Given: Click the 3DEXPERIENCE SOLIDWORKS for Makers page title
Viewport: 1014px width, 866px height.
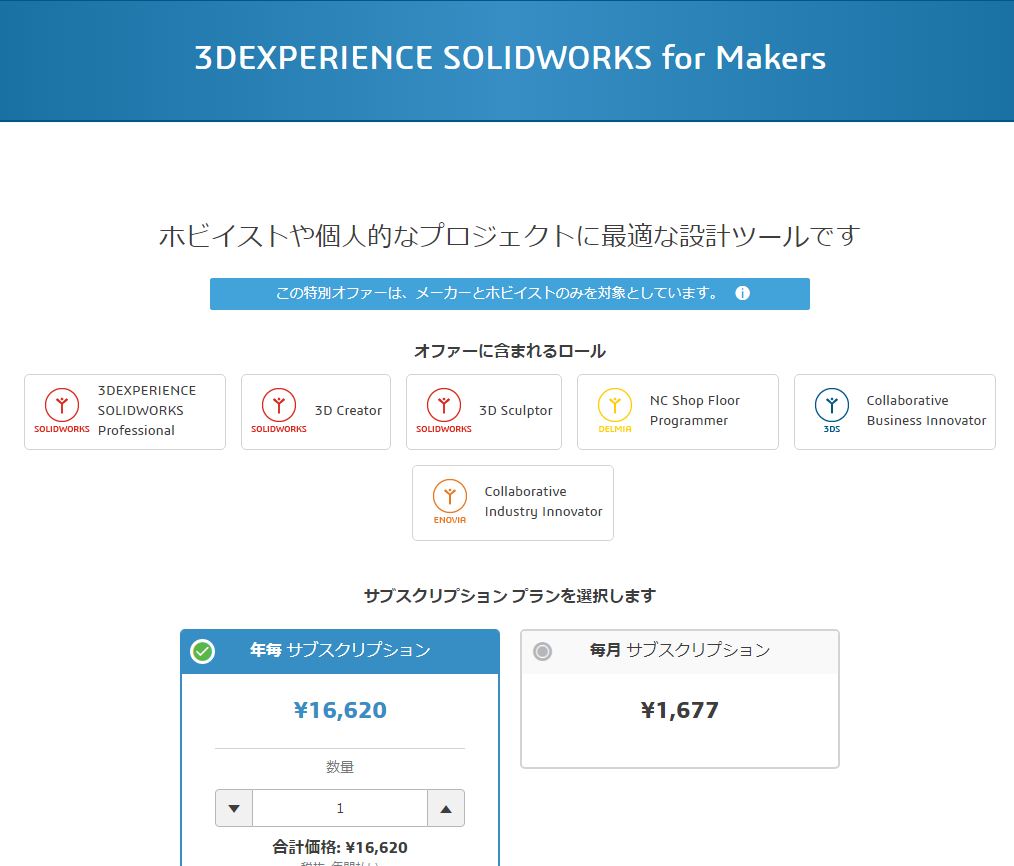Looking at the screenshot, I should pos(510,58).
